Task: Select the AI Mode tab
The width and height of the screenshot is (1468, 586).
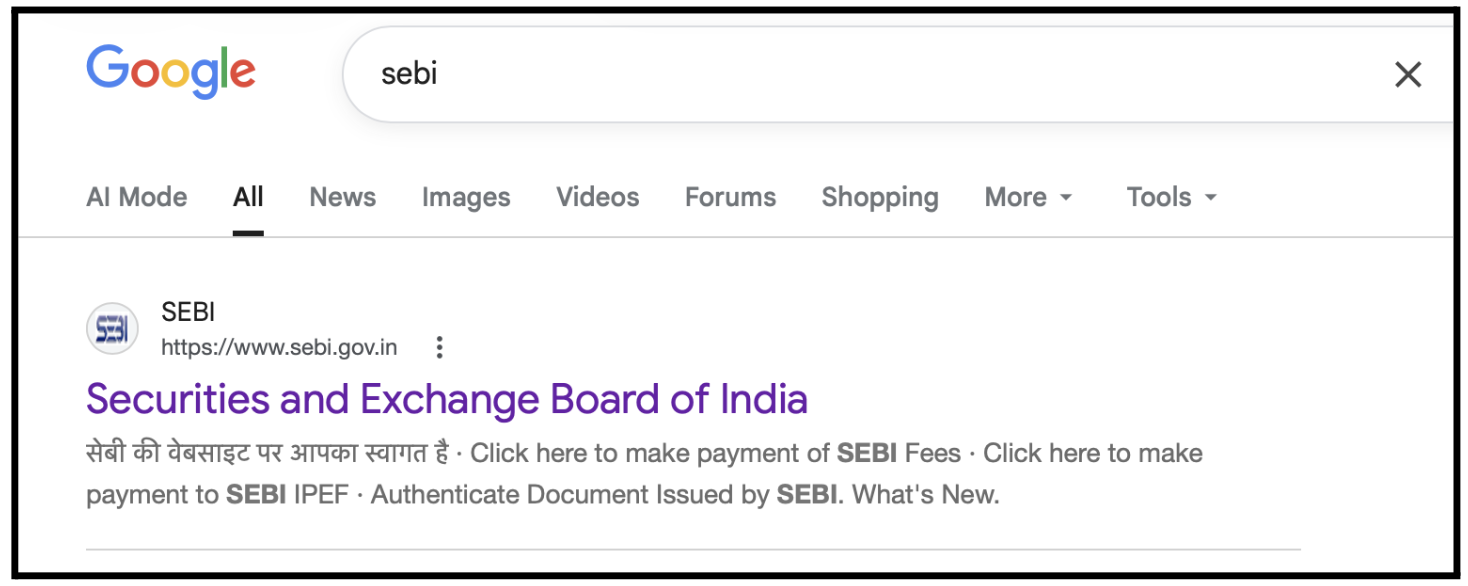Action: 136,197
